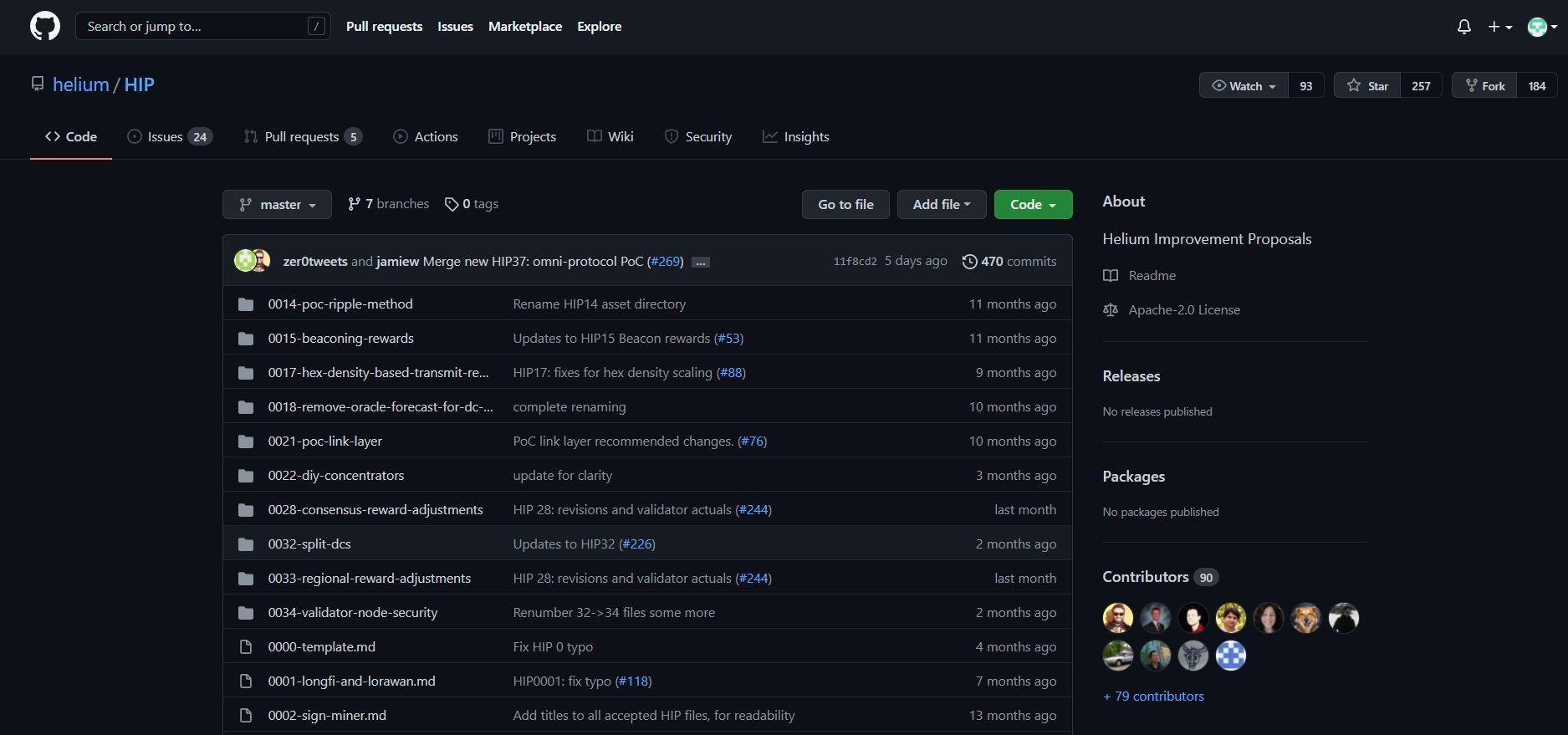
Task: Switch to the Issues tab
Action: click(x=170, y=136)
